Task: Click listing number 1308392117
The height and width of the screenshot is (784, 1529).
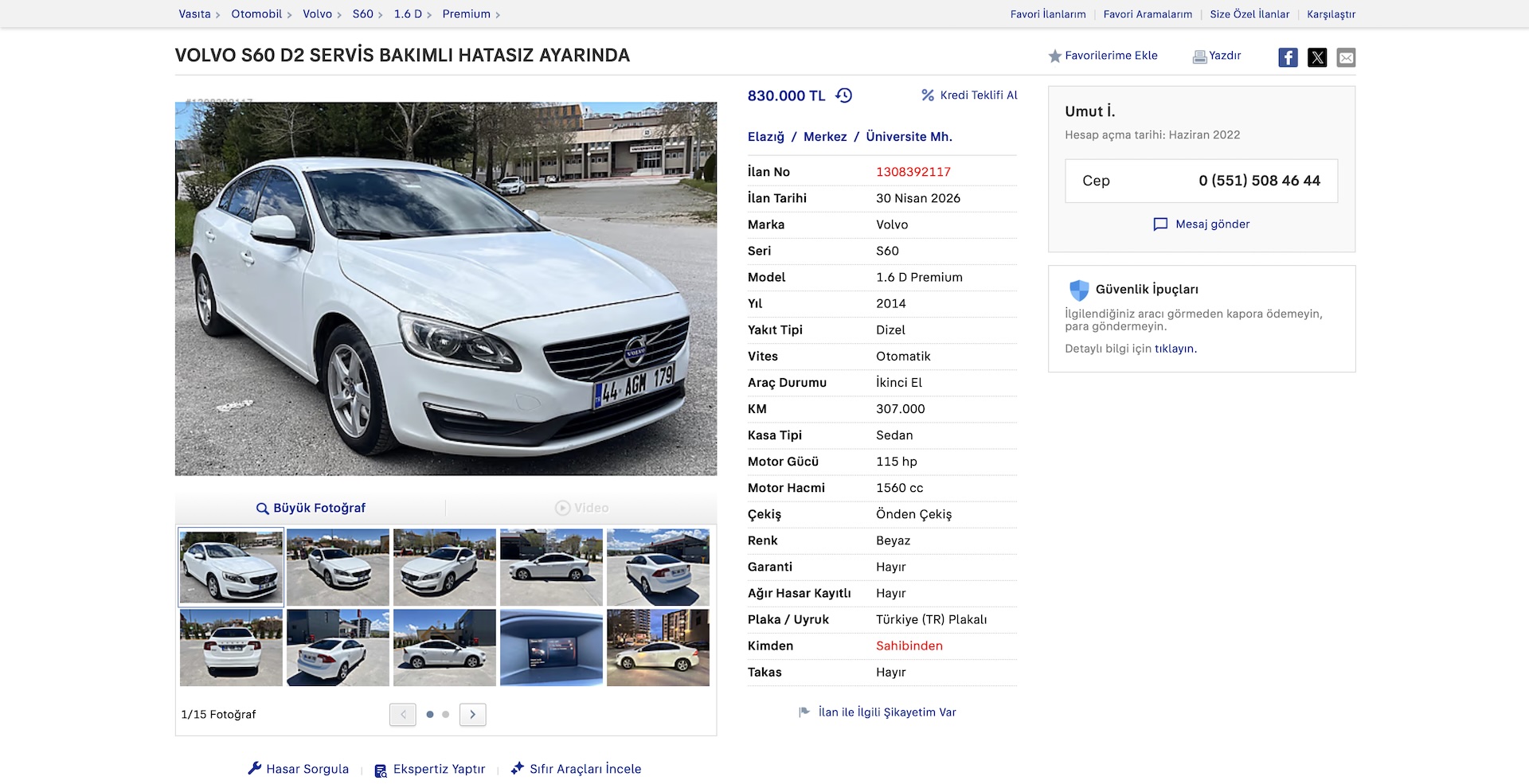Action: click(x=913, y=172)
